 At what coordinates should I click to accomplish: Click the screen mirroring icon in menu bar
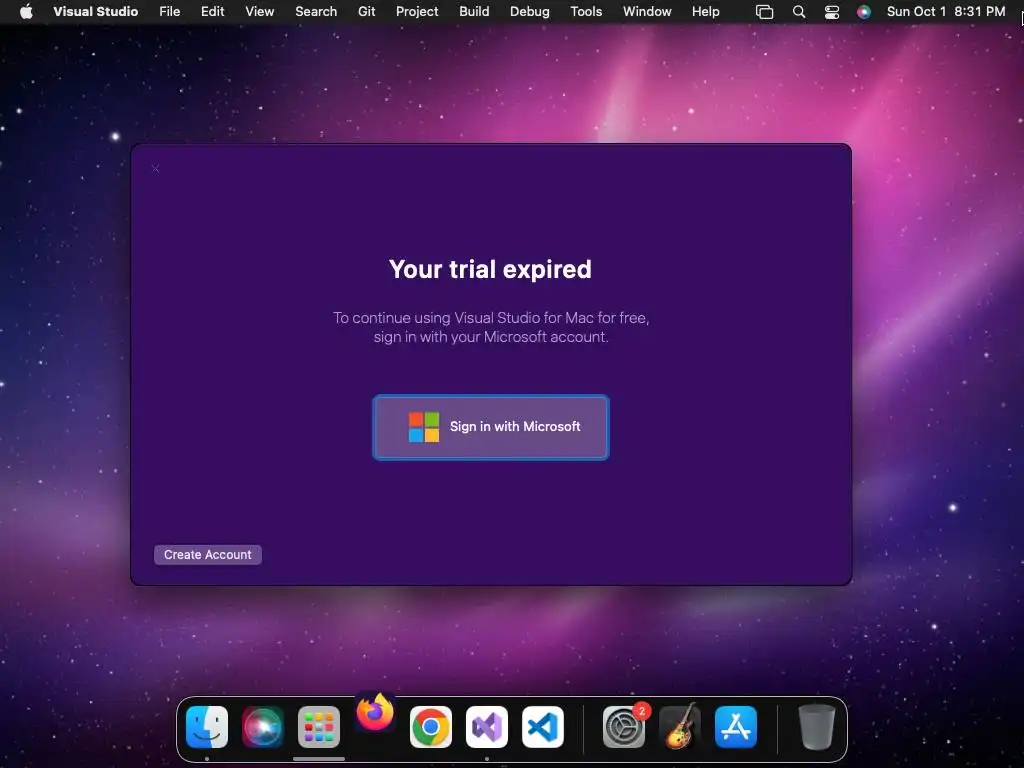tap(764, 11)
